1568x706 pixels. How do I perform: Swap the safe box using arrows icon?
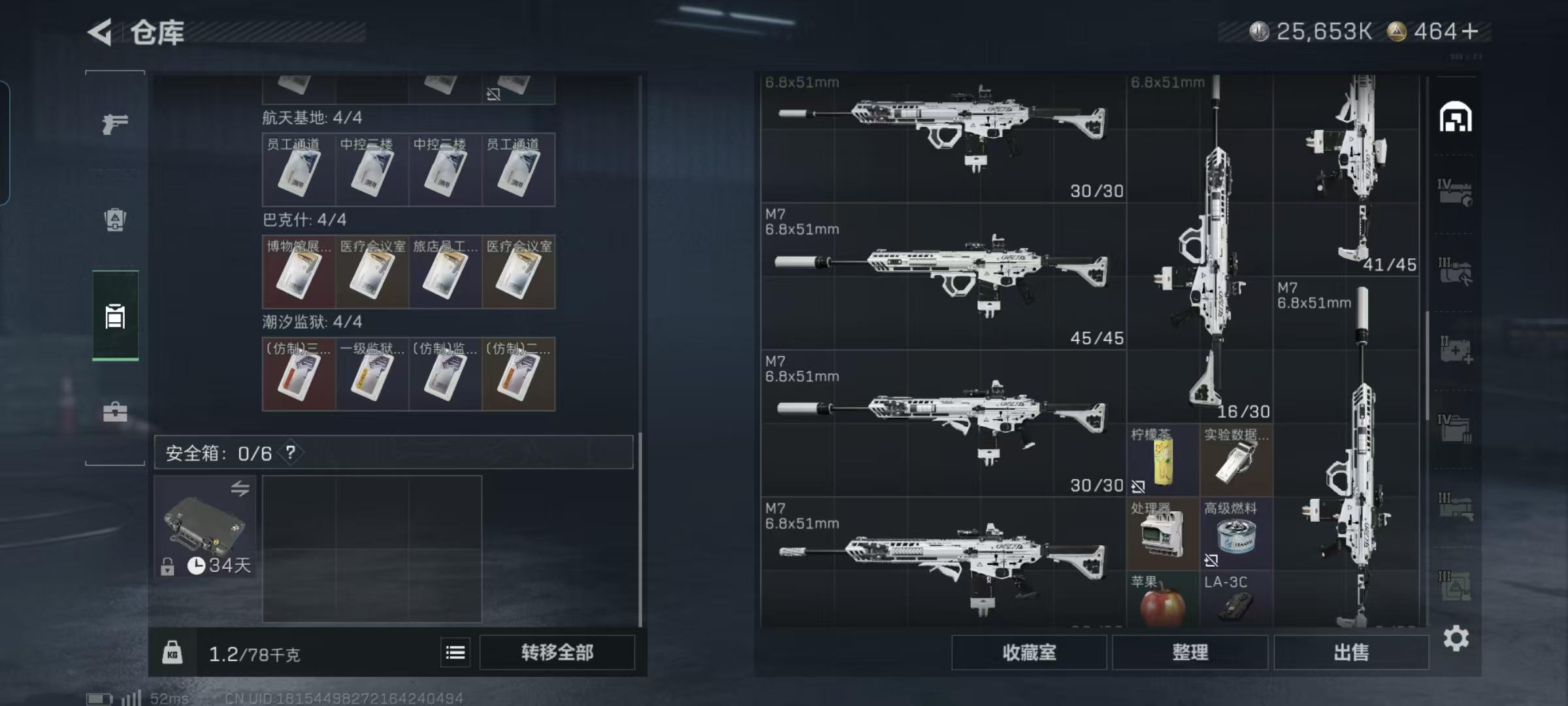click(240, 489)
